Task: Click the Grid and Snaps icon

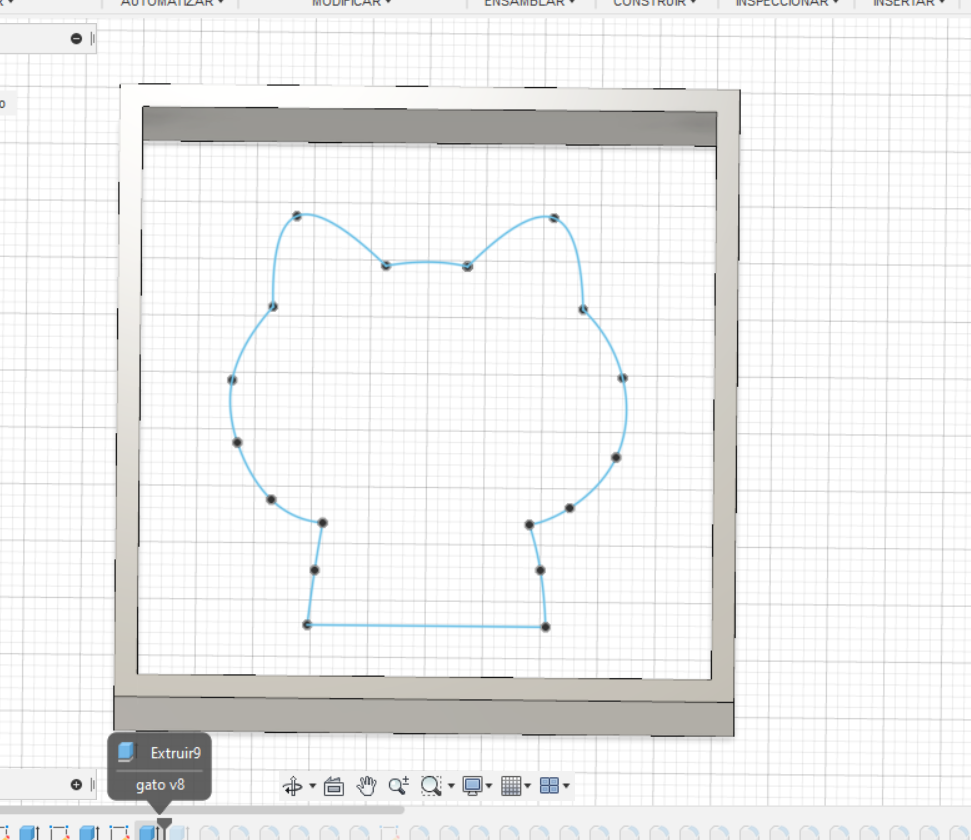Action: [511, 785]
